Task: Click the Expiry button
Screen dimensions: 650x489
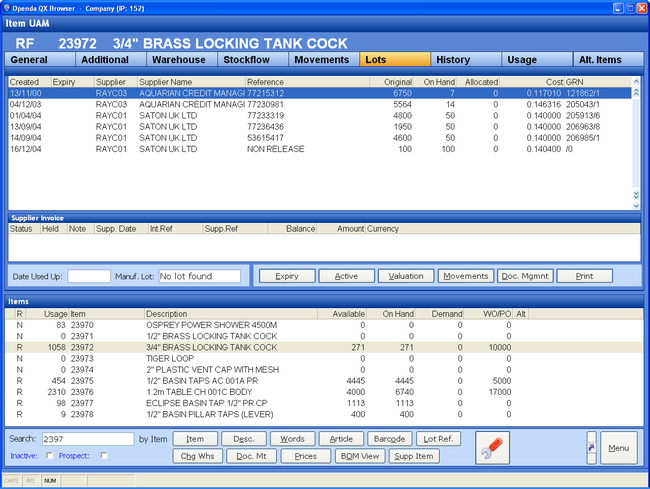Action: point(287,276)
